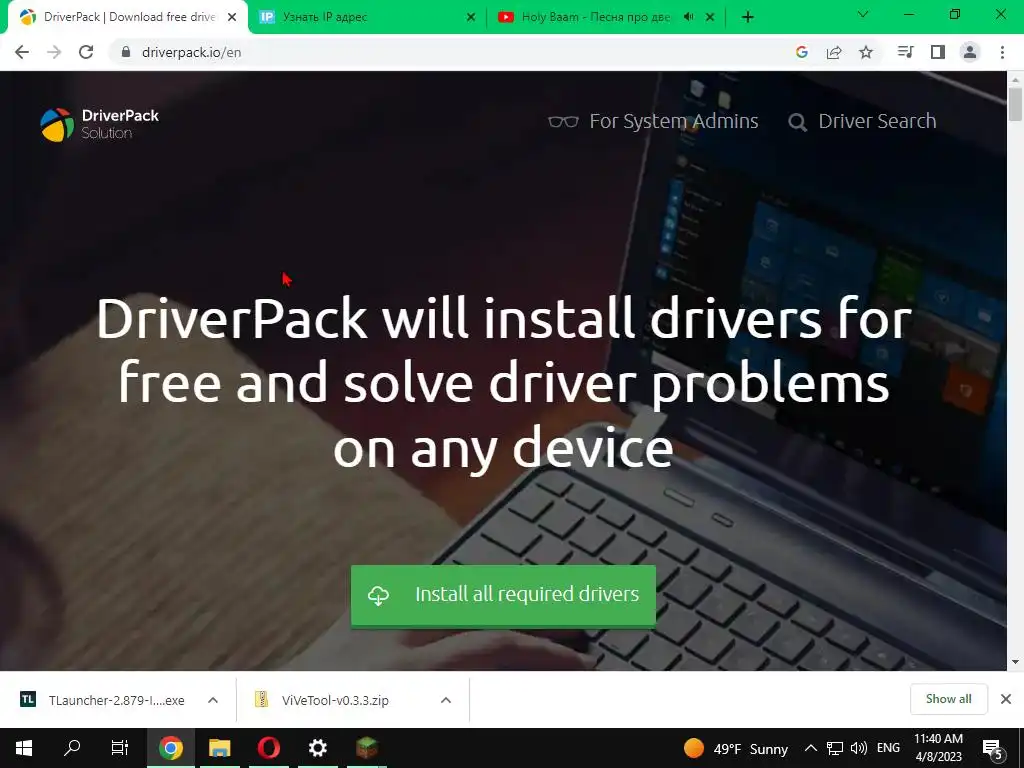The height and width of the screenshot is (768, 1024).
Task: Open taskbar search magnifier
Action: tap(72, 748)
